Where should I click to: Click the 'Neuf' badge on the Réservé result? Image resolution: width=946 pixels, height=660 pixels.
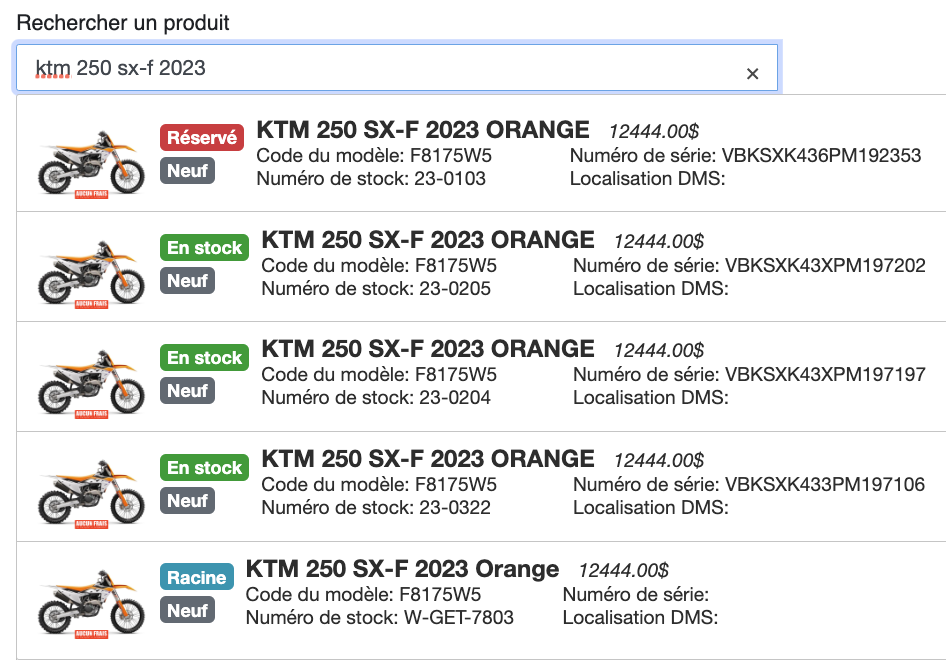coord(188,171)
